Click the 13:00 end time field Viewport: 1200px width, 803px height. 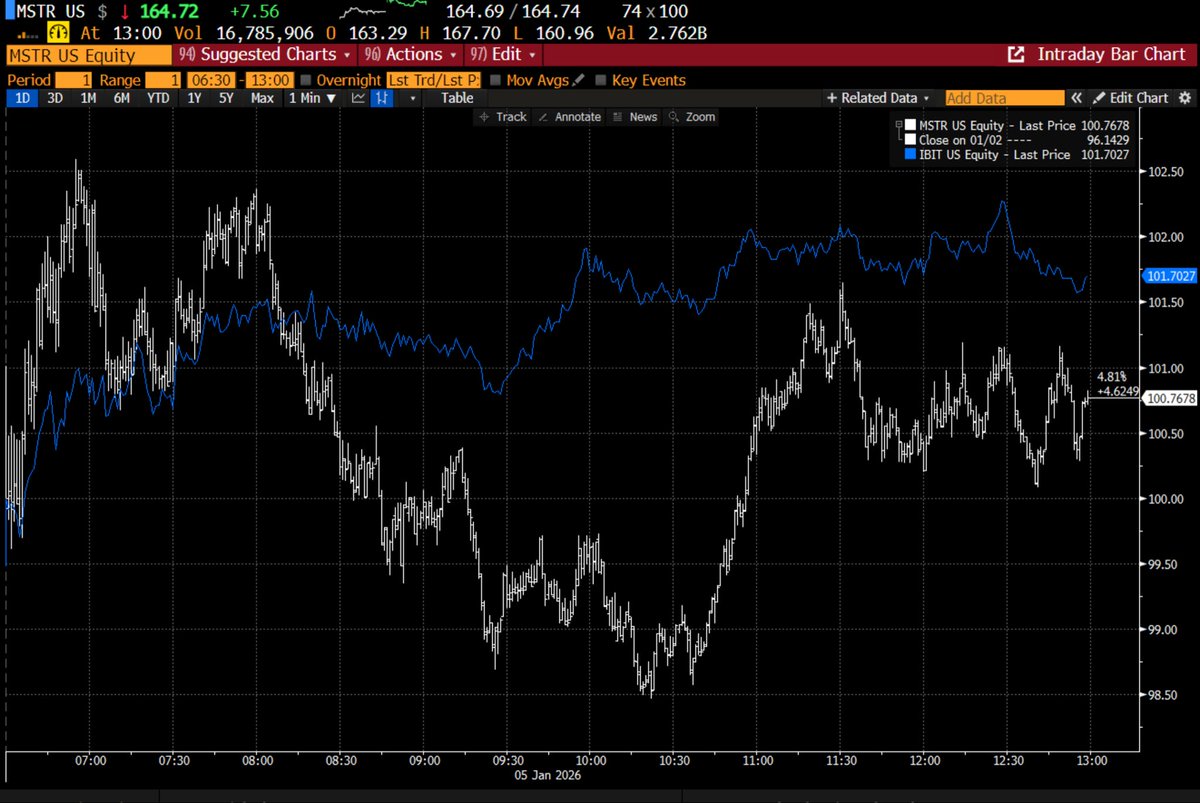coord(268,80)
